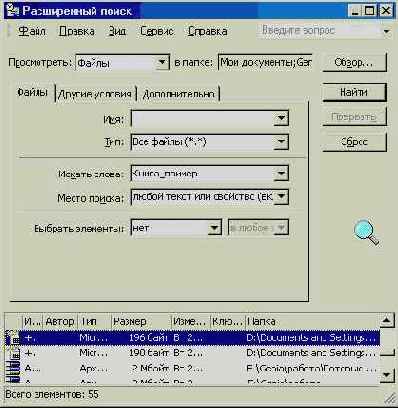
Task: Click the Найти button
Action: click(354, 92)
